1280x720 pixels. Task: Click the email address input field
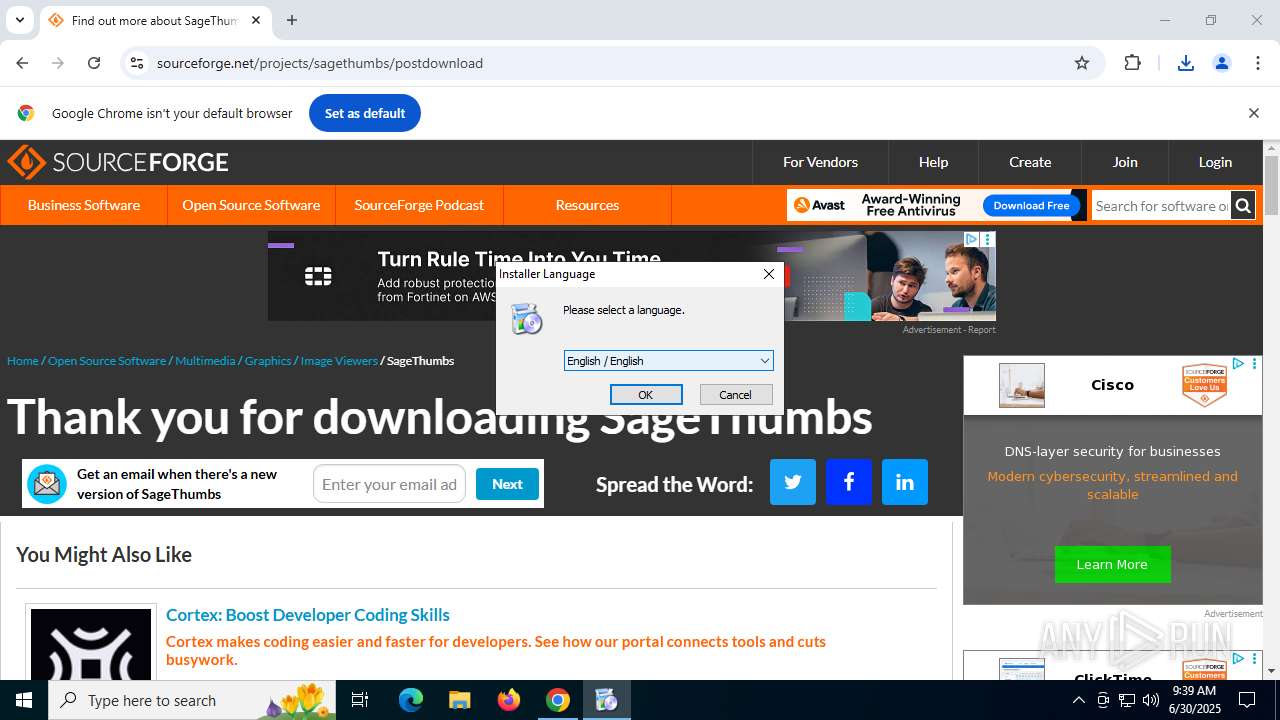point(389,484)
